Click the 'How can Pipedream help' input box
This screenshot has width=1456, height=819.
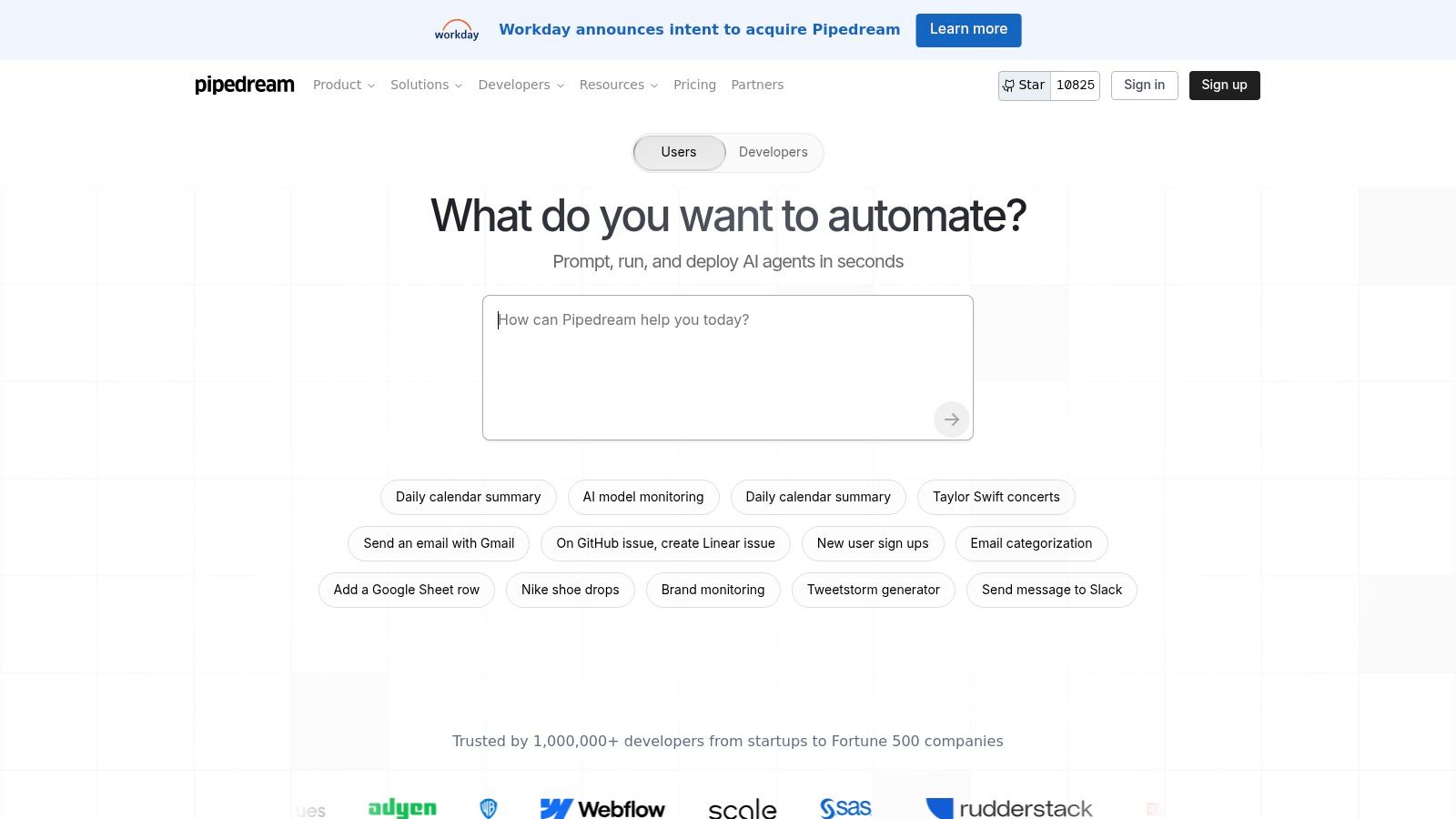coord(727,364)
